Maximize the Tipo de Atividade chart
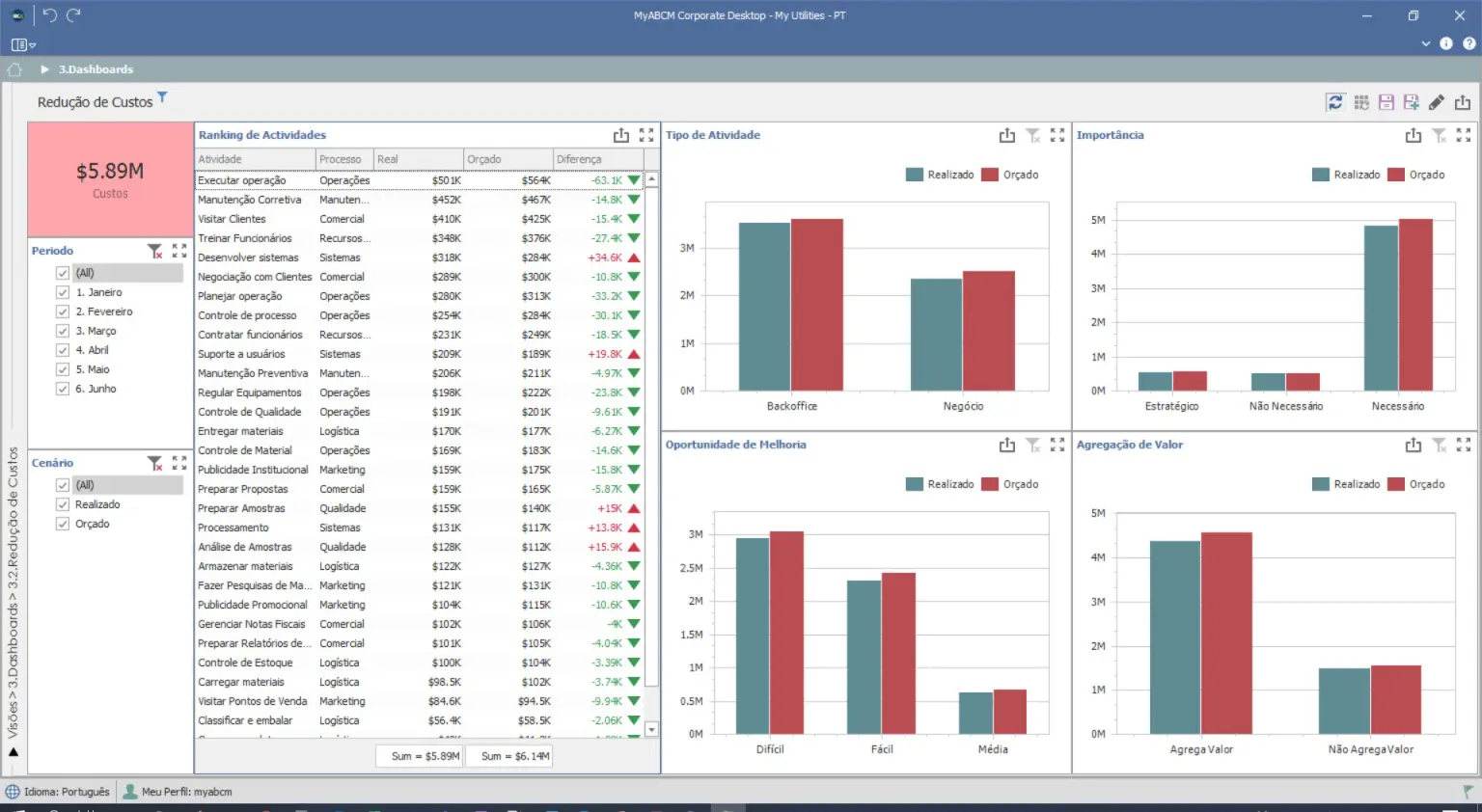1482x812 pixels. click(1057, 136)
